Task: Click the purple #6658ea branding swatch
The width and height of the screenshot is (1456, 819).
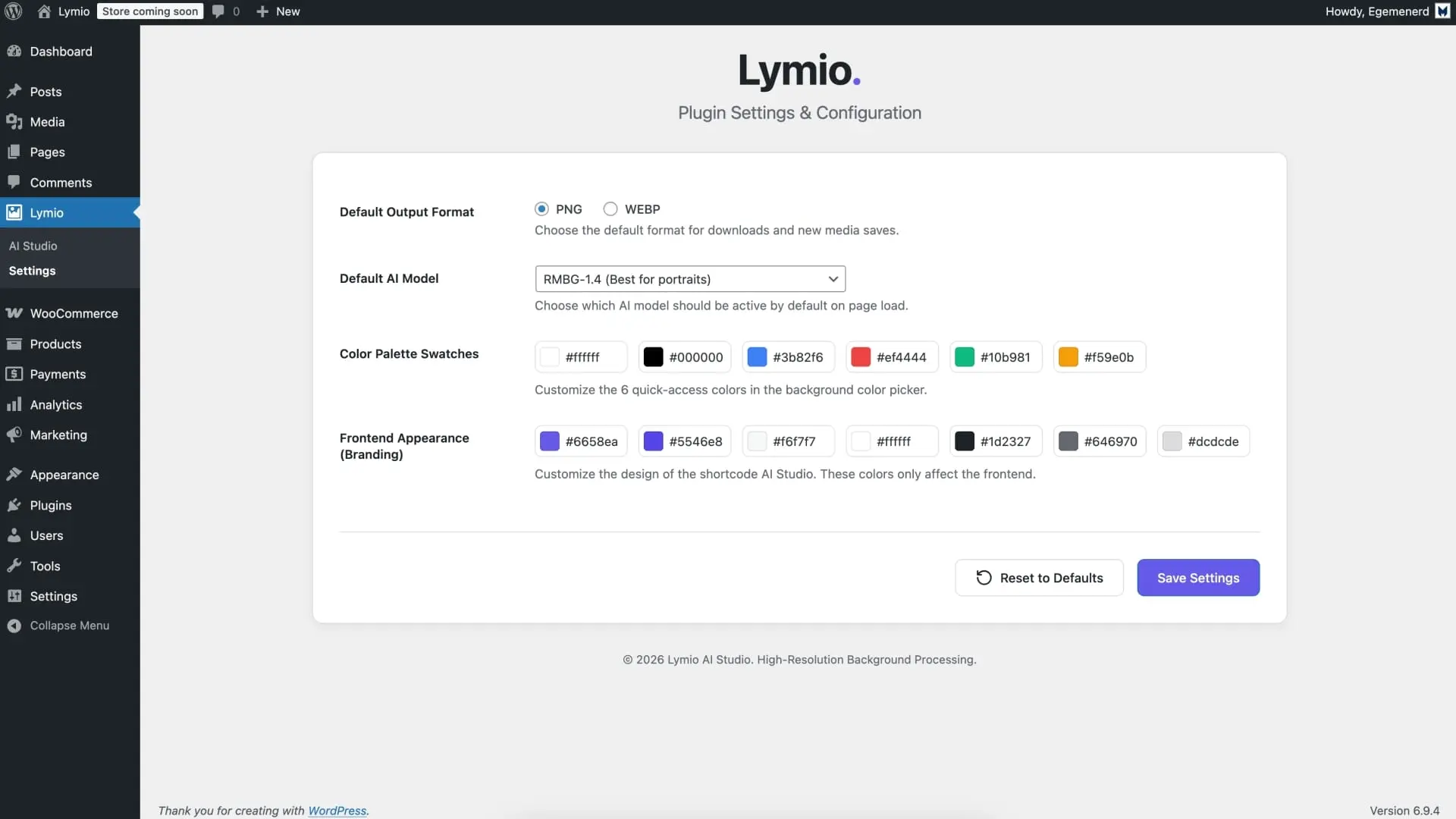Action: pyautogui.click(x=549, y=441)
